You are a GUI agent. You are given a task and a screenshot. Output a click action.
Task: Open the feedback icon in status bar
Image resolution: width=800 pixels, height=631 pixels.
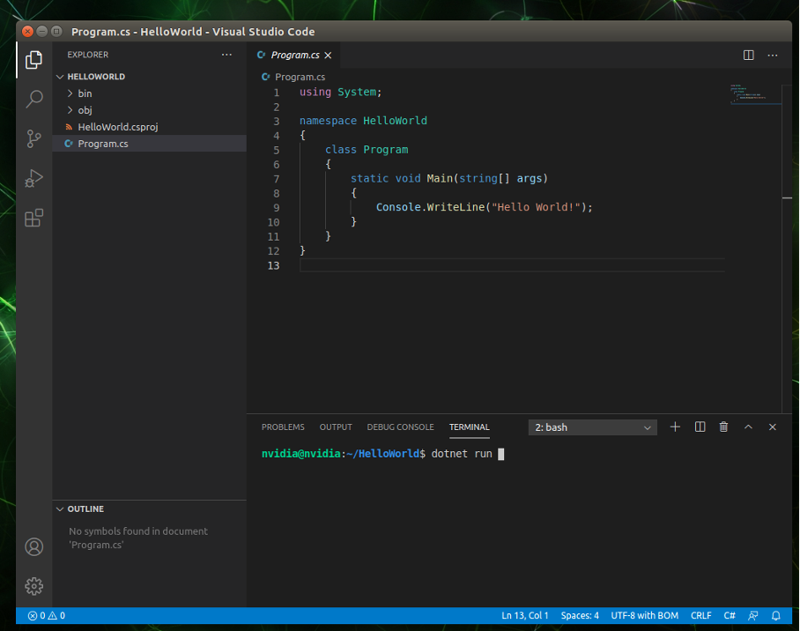pyautogui.click(x=753, y=616)
